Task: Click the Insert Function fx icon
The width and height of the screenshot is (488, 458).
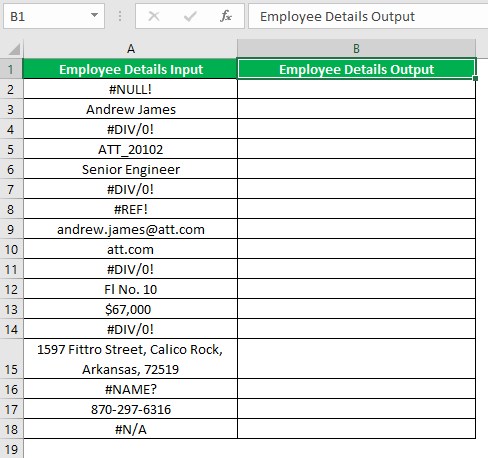Action: click(226, 16)
